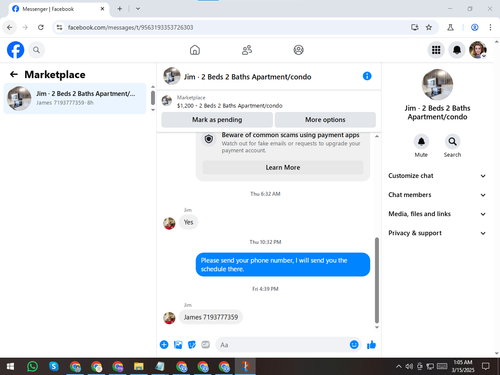The image size is (500, 375).
Task: Click the browser back arrow
Action: [x=10, y=27]
